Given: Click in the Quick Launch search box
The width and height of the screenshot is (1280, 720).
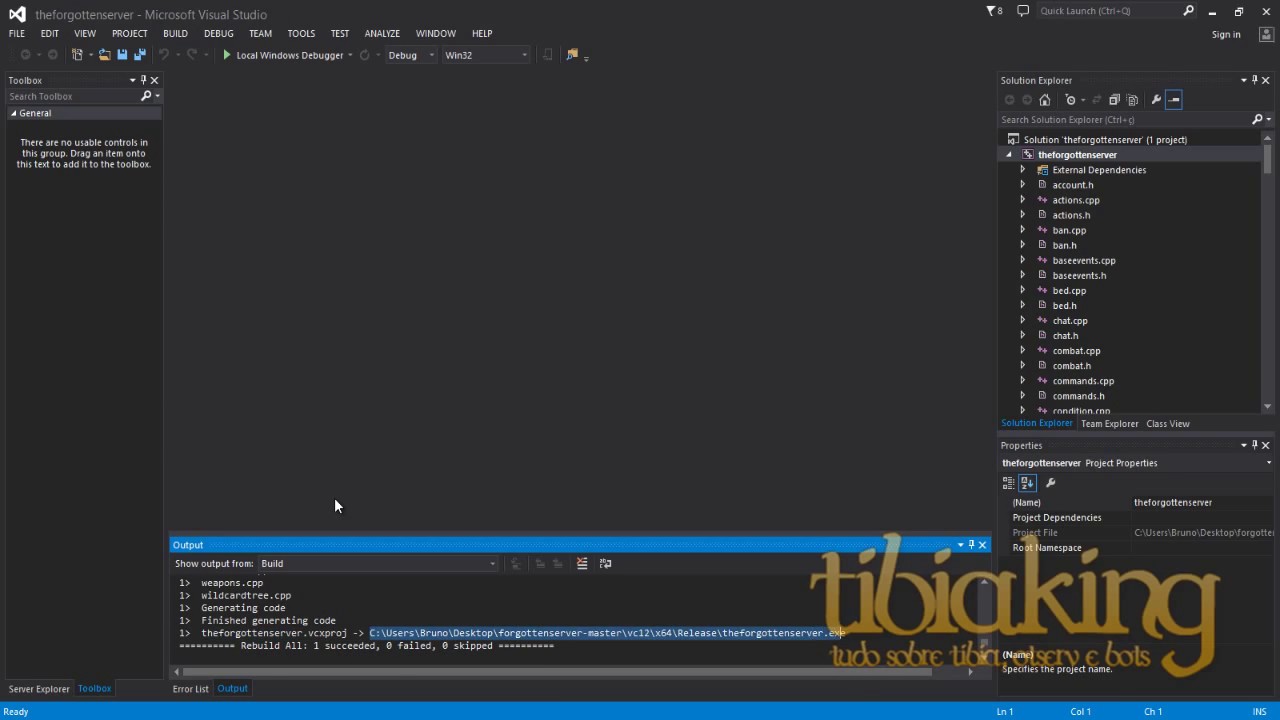Looking at the screenshot, I should (1108, 11).
